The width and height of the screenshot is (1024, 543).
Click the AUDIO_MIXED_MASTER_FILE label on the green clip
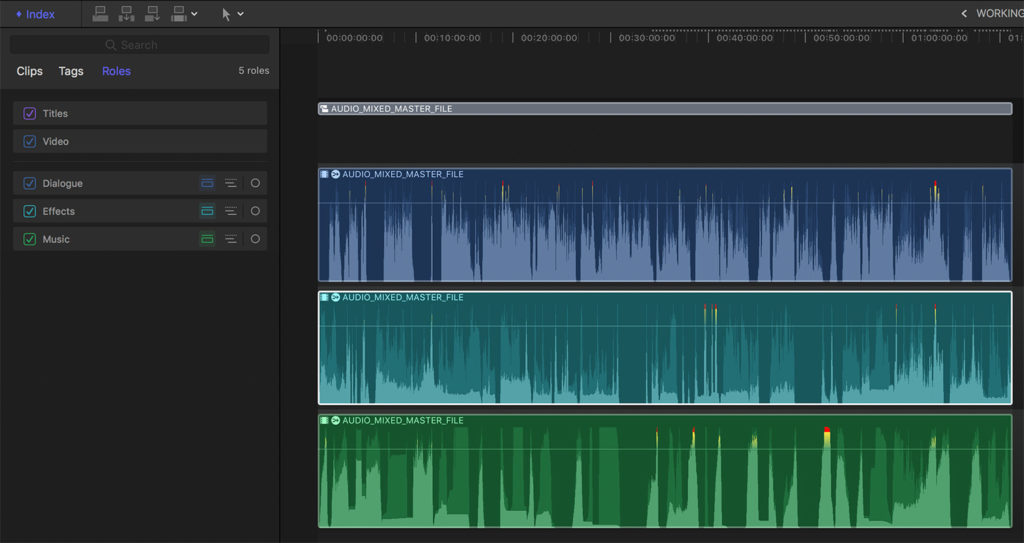(403, 420)
